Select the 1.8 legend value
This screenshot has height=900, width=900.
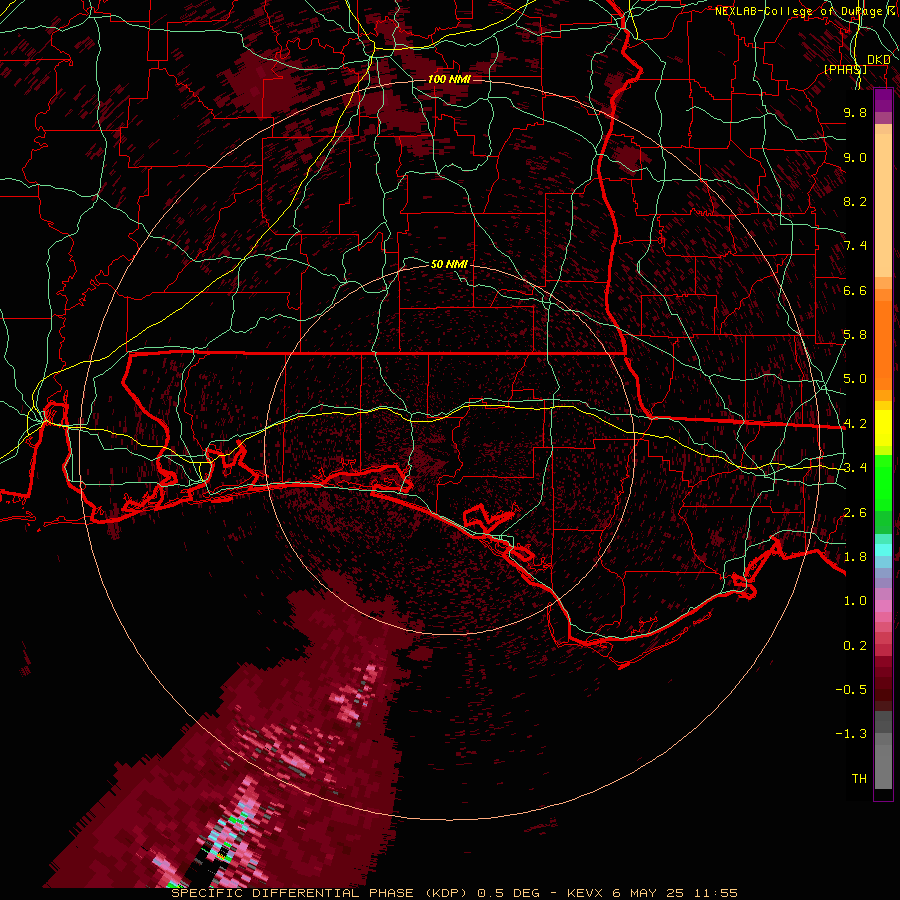coord(855,557)
